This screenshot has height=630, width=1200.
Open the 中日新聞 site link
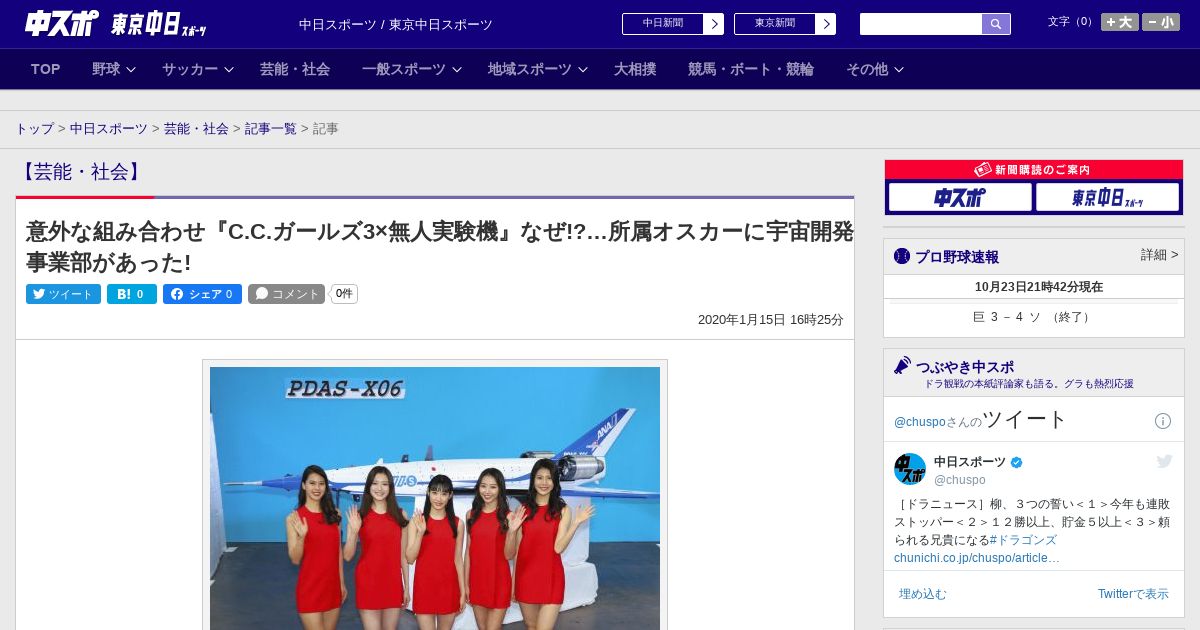point(673,24)
